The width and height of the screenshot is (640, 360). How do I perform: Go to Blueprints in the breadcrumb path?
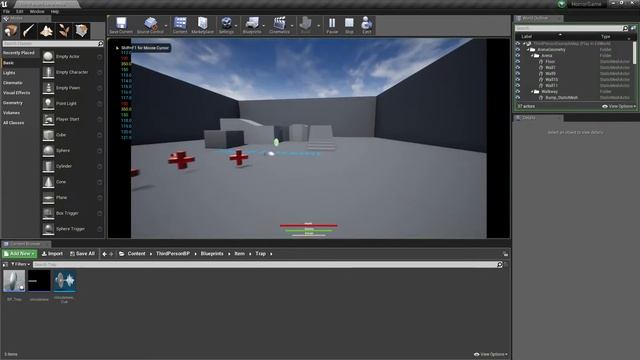point(212,254)
